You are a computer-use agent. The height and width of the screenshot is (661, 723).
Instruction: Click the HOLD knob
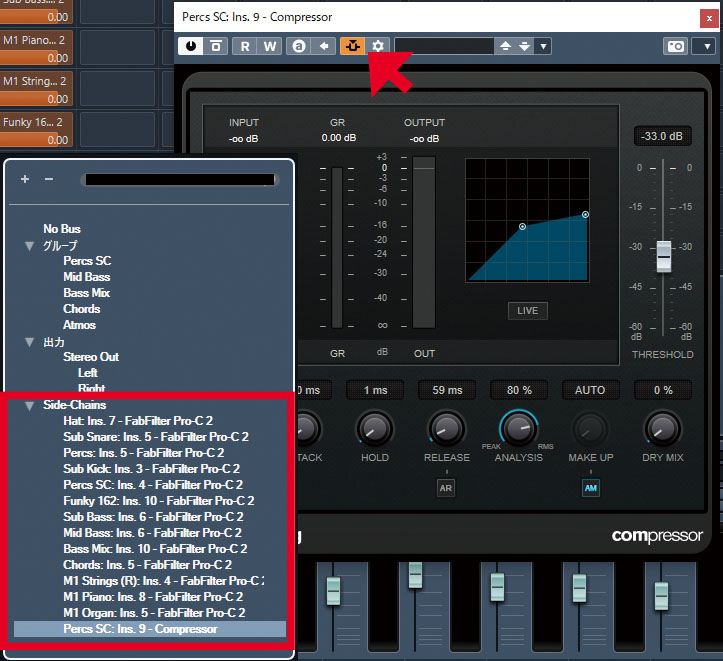point(375,429)
